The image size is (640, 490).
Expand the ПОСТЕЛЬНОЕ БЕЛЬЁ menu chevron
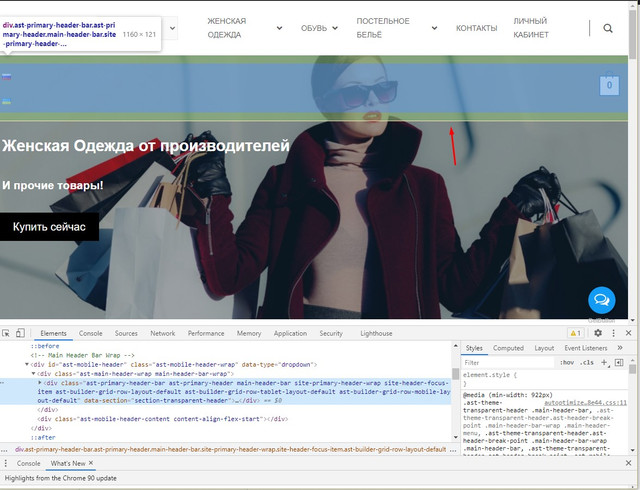(x=435, y=28)
